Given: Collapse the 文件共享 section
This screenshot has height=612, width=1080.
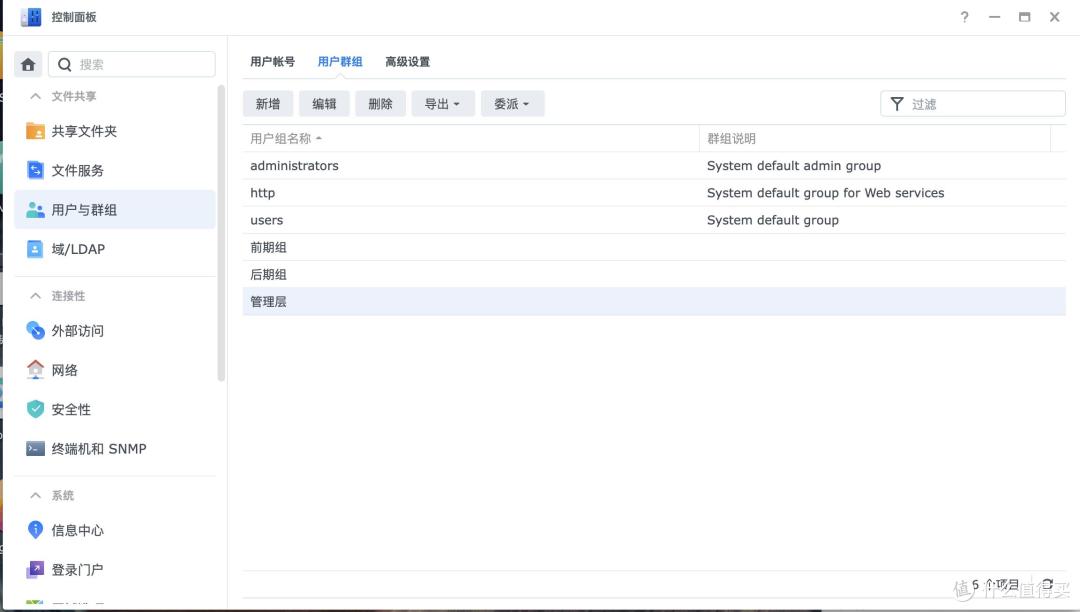Looking at the screenshot, I should click(35, 96).
